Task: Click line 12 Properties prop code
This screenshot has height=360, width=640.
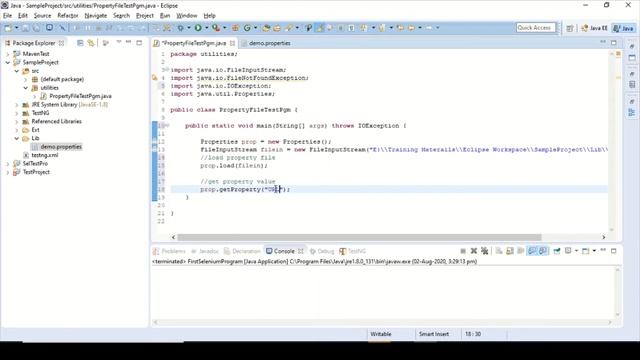Action: pos(266,142)
